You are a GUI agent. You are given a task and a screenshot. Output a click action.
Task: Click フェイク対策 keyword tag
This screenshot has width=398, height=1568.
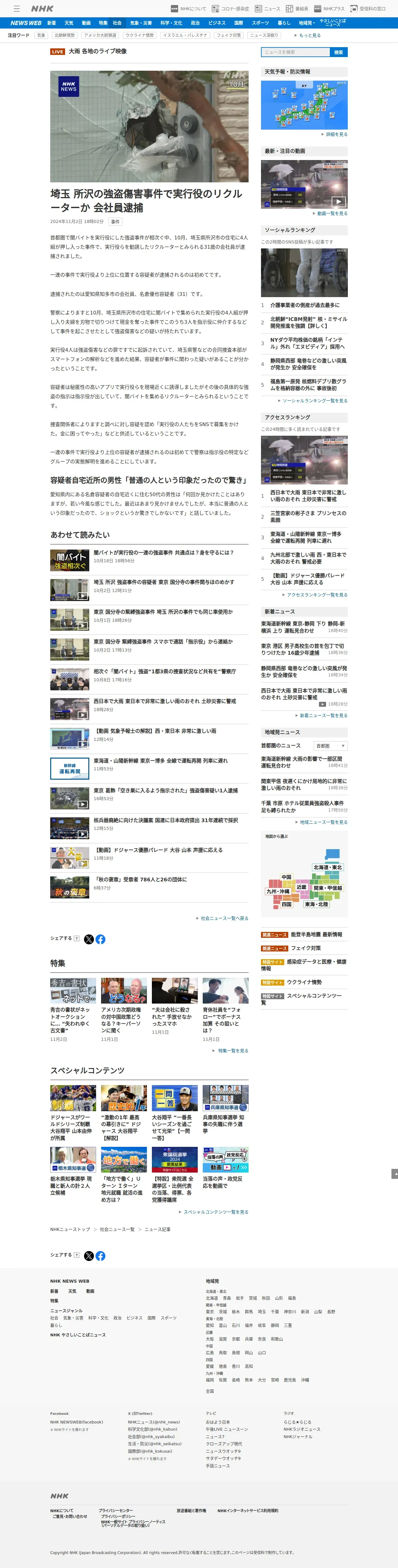coord(229,35)
